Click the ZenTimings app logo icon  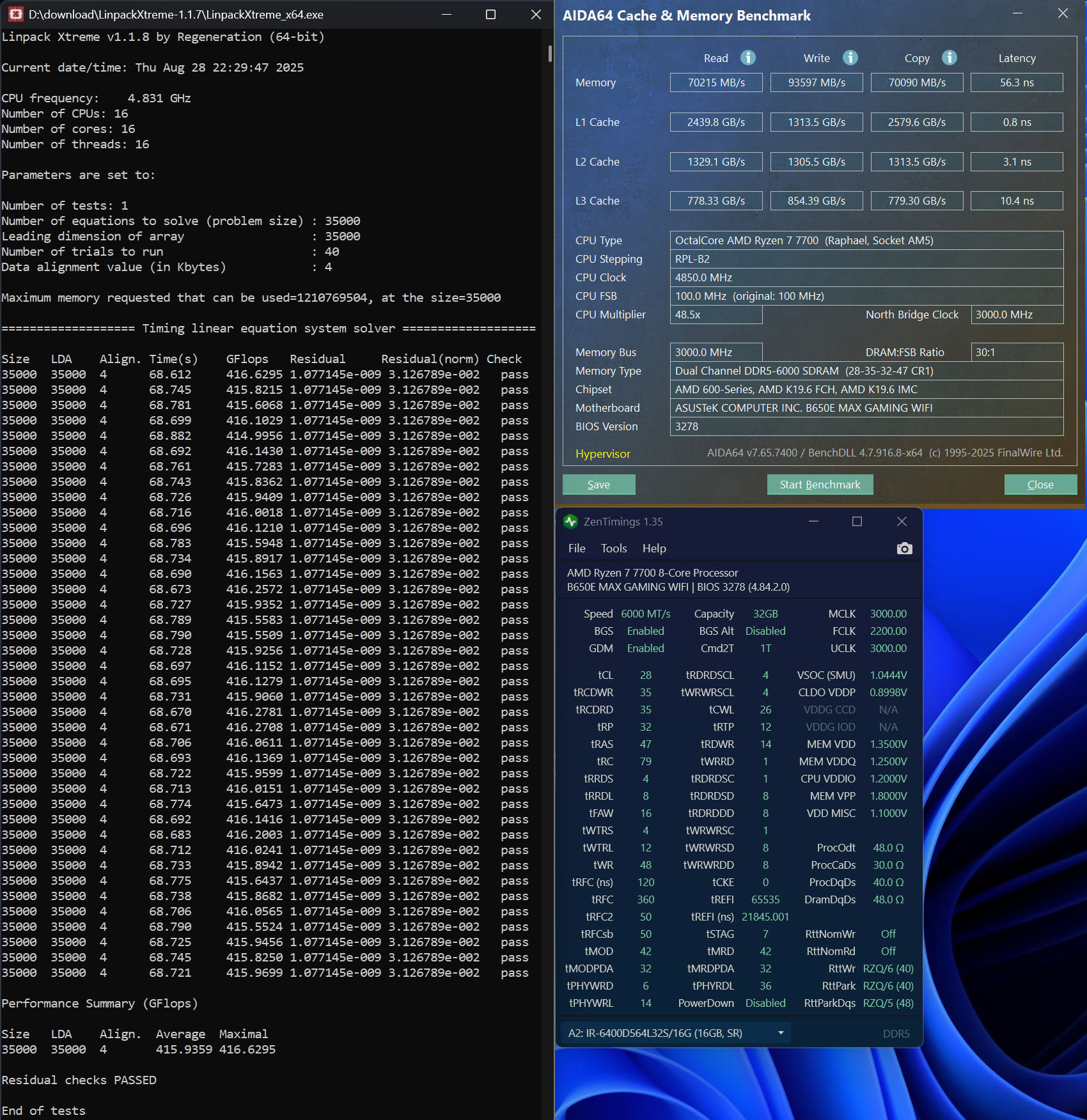pos(570,522)
